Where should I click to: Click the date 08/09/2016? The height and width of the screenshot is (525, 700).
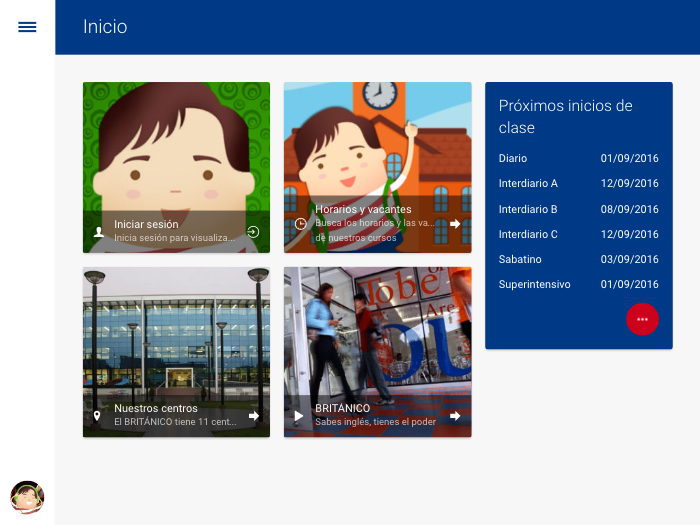629,209
